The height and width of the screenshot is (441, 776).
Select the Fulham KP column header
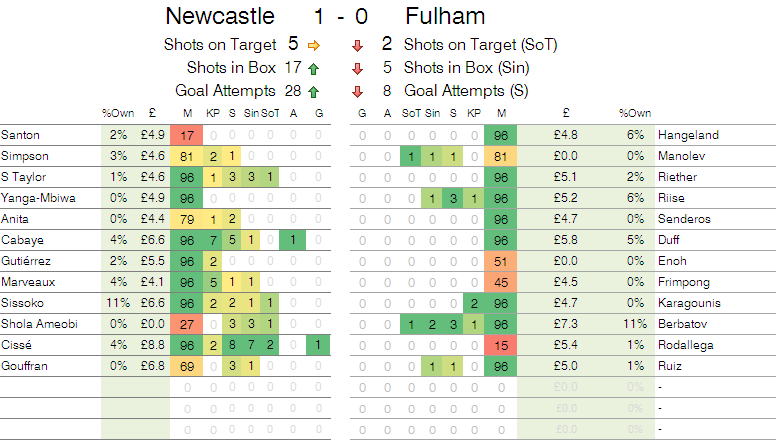[474, 113]
